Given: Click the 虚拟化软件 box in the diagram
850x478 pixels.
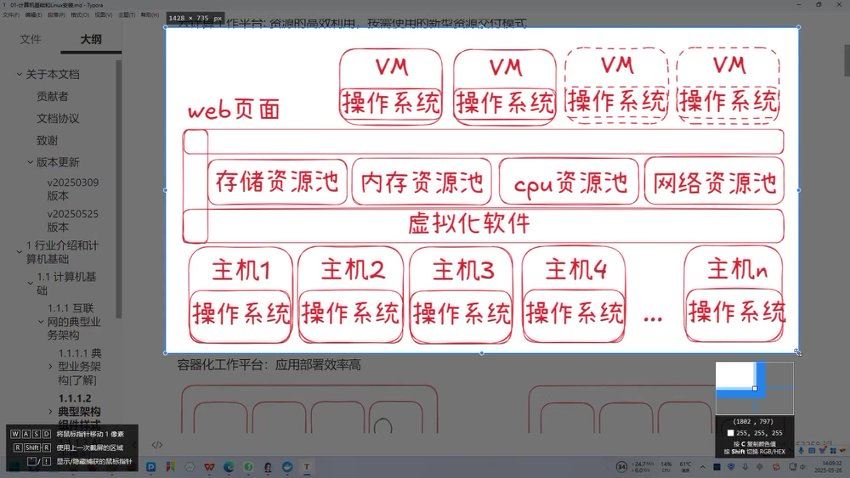Looking at the screenshot, I should [470, 223].
